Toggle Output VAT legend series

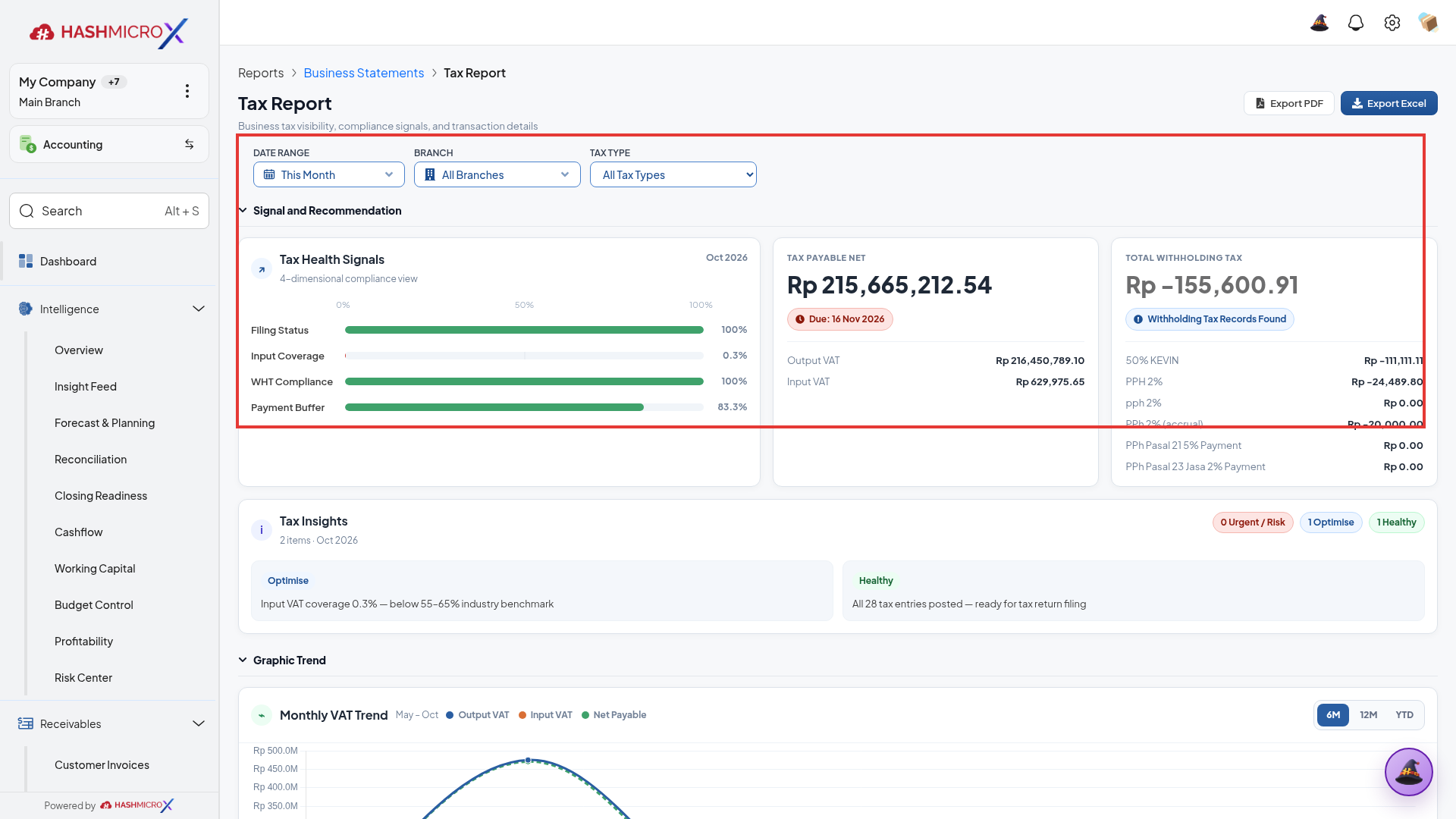coord(478,715)
